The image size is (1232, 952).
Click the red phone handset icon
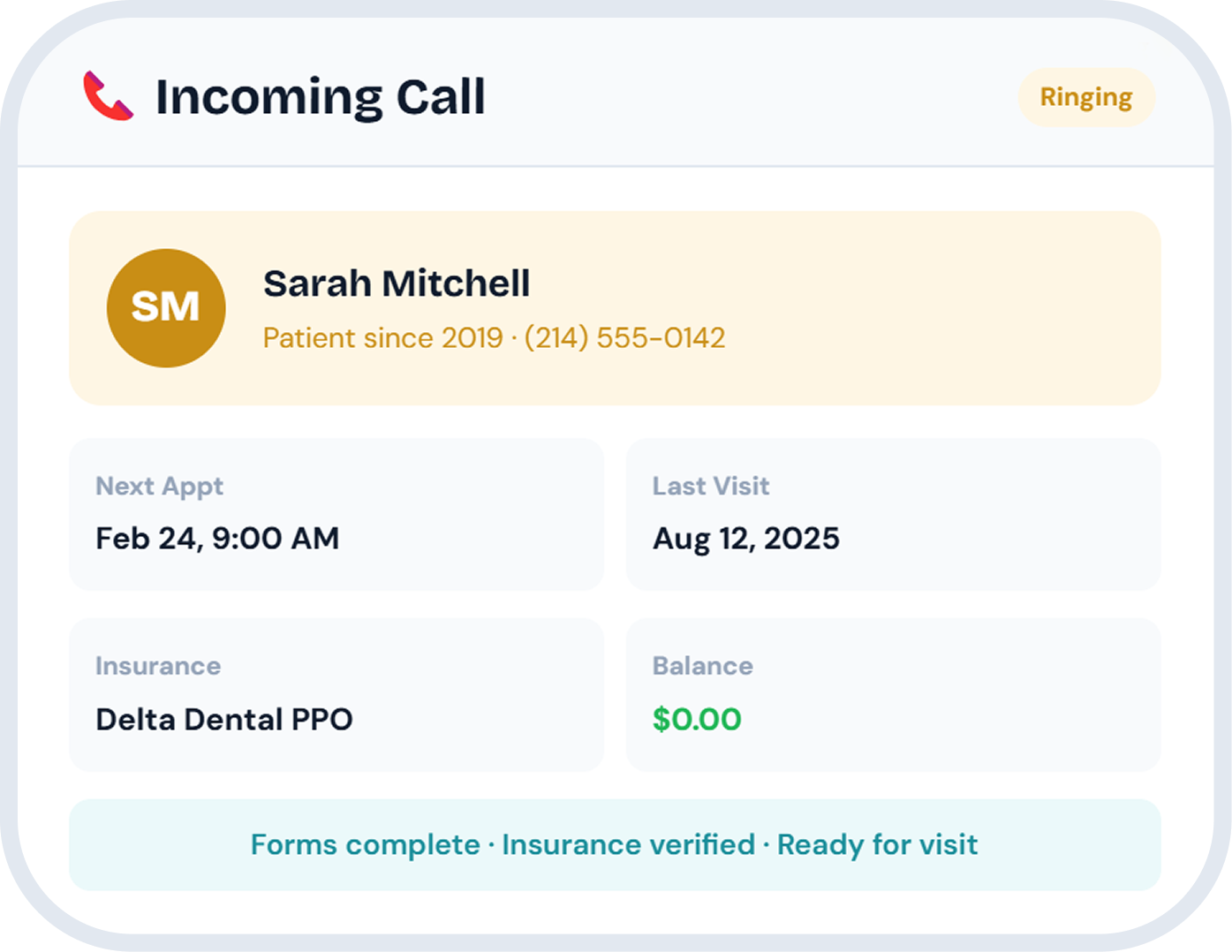[108, 96]
